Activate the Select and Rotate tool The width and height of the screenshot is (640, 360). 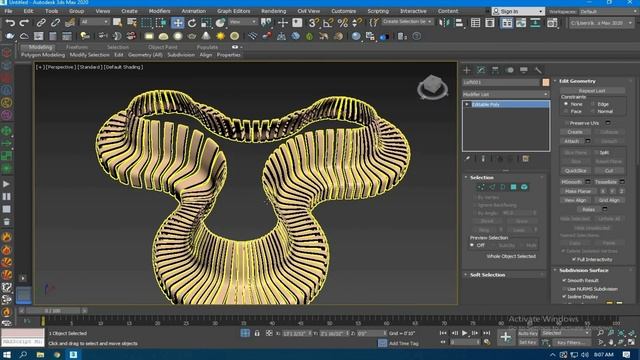[x=192, y=23]
